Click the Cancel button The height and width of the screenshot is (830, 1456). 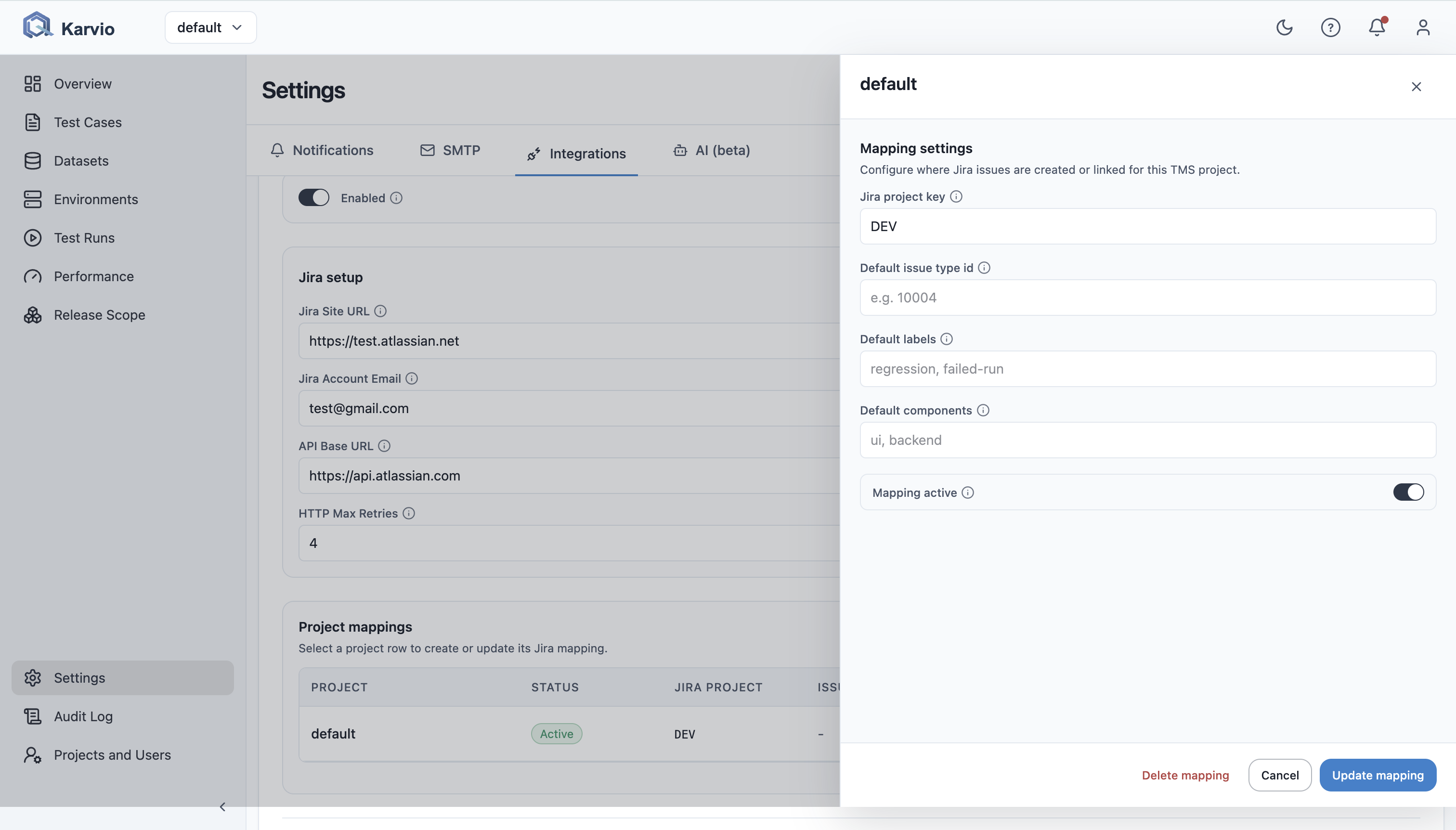pyautogui.click(x=1280, y=775)
